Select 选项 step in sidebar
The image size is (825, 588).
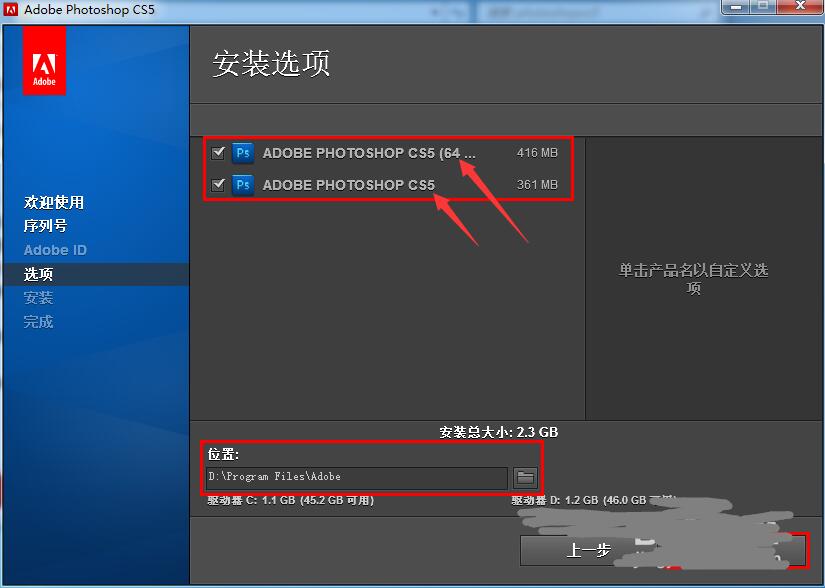point(38,274)
